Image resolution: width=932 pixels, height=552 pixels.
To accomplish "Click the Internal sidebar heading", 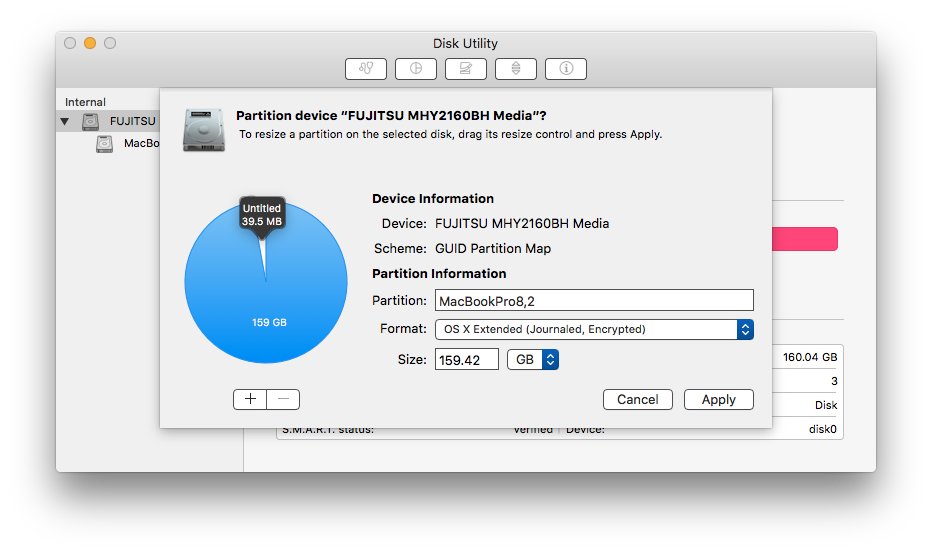I will (x=85, y=102).
